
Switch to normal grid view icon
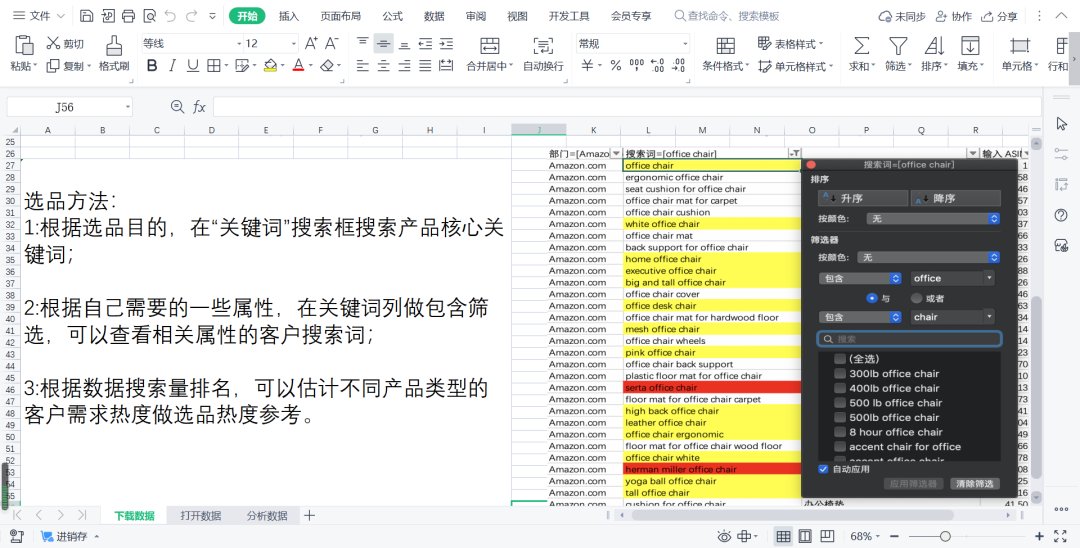[783, 536]
